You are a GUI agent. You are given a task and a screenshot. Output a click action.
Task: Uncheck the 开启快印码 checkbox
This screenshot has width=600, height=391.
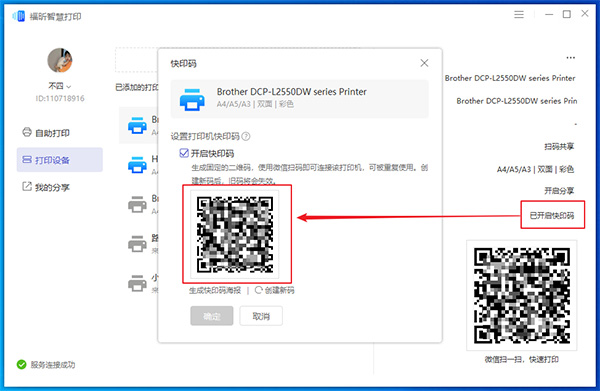[x=184, y=153]
